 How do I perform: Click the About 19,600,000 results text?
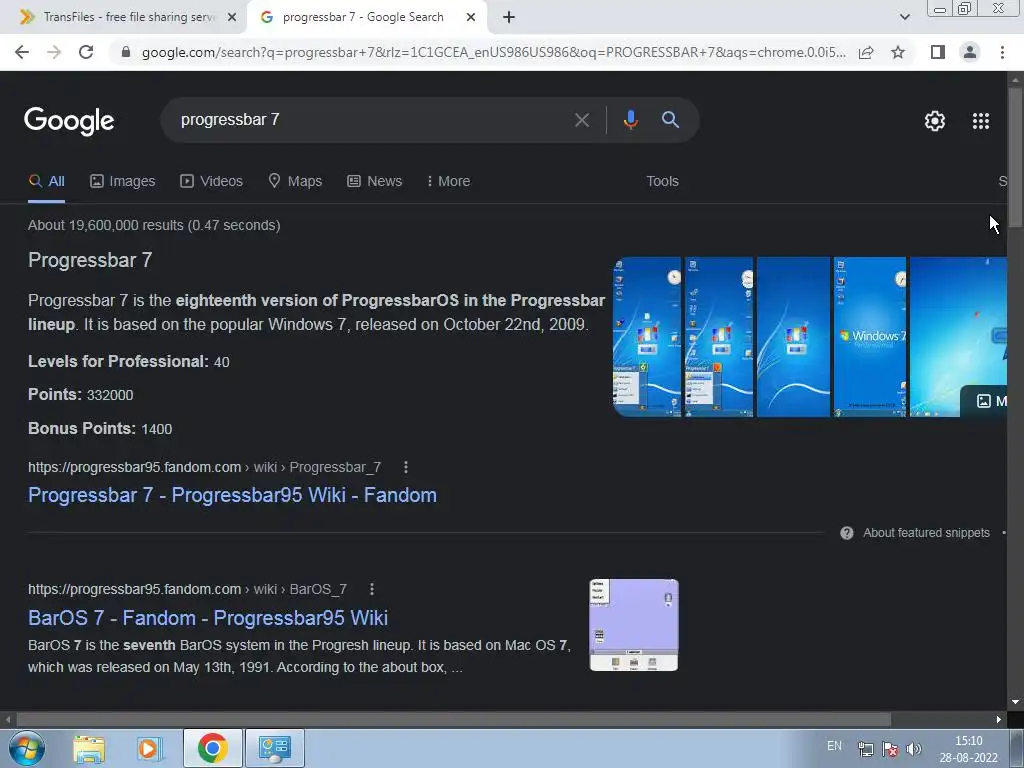pyautogui.click(x=154, y=225)
